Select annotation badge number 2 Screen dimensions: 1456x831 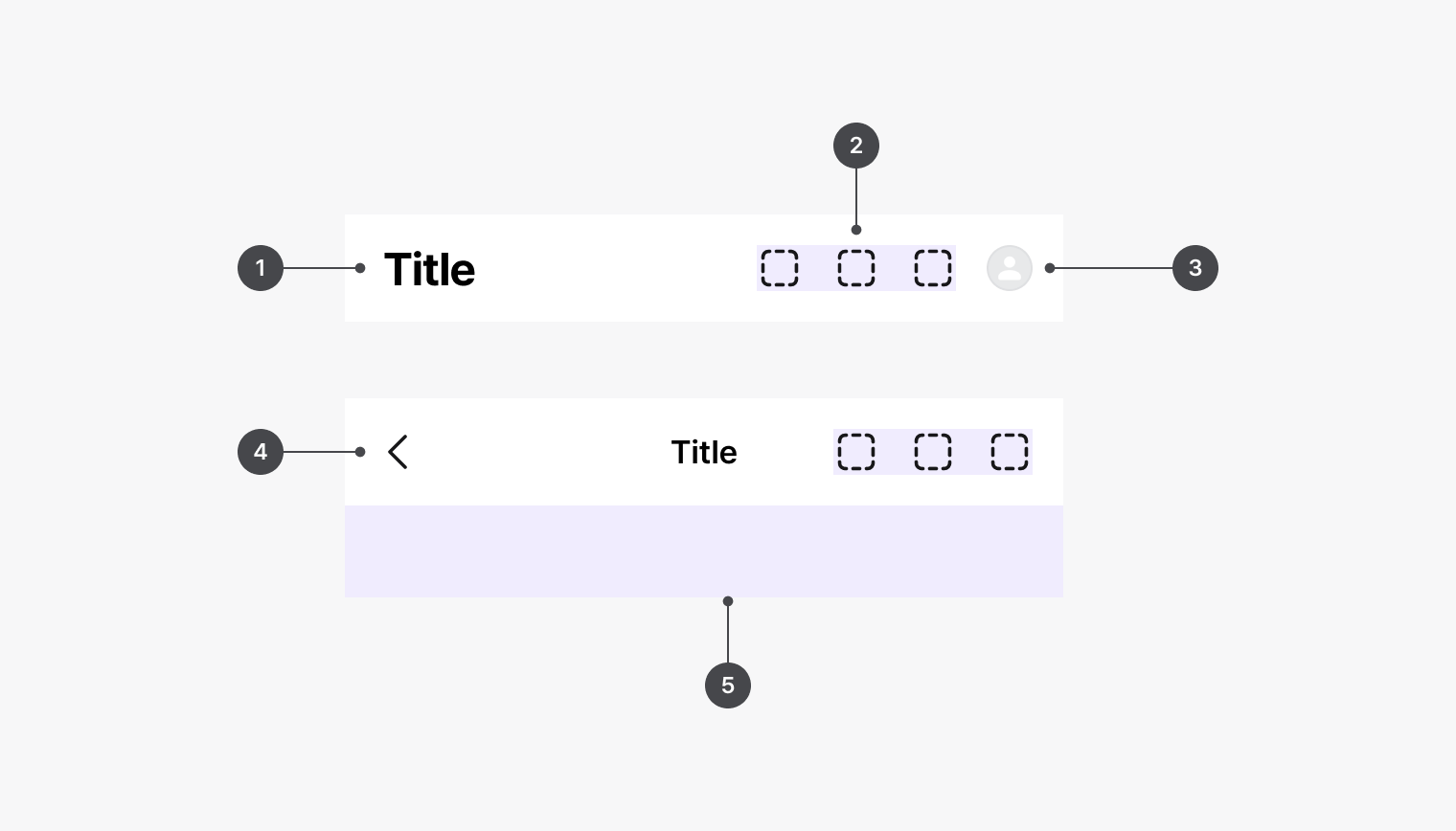pos(856,146)
